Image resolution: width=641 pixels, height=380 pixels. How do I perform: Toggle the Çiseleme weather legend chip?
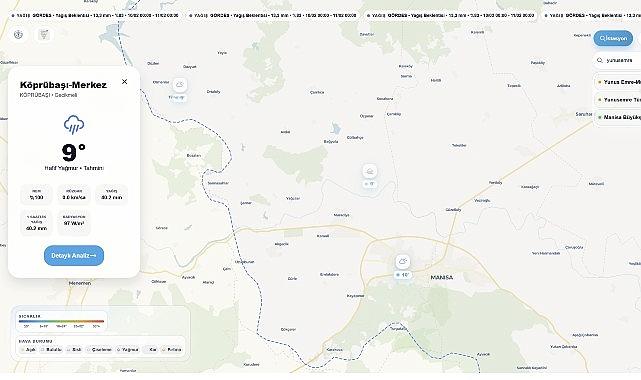tap(99, 349)
